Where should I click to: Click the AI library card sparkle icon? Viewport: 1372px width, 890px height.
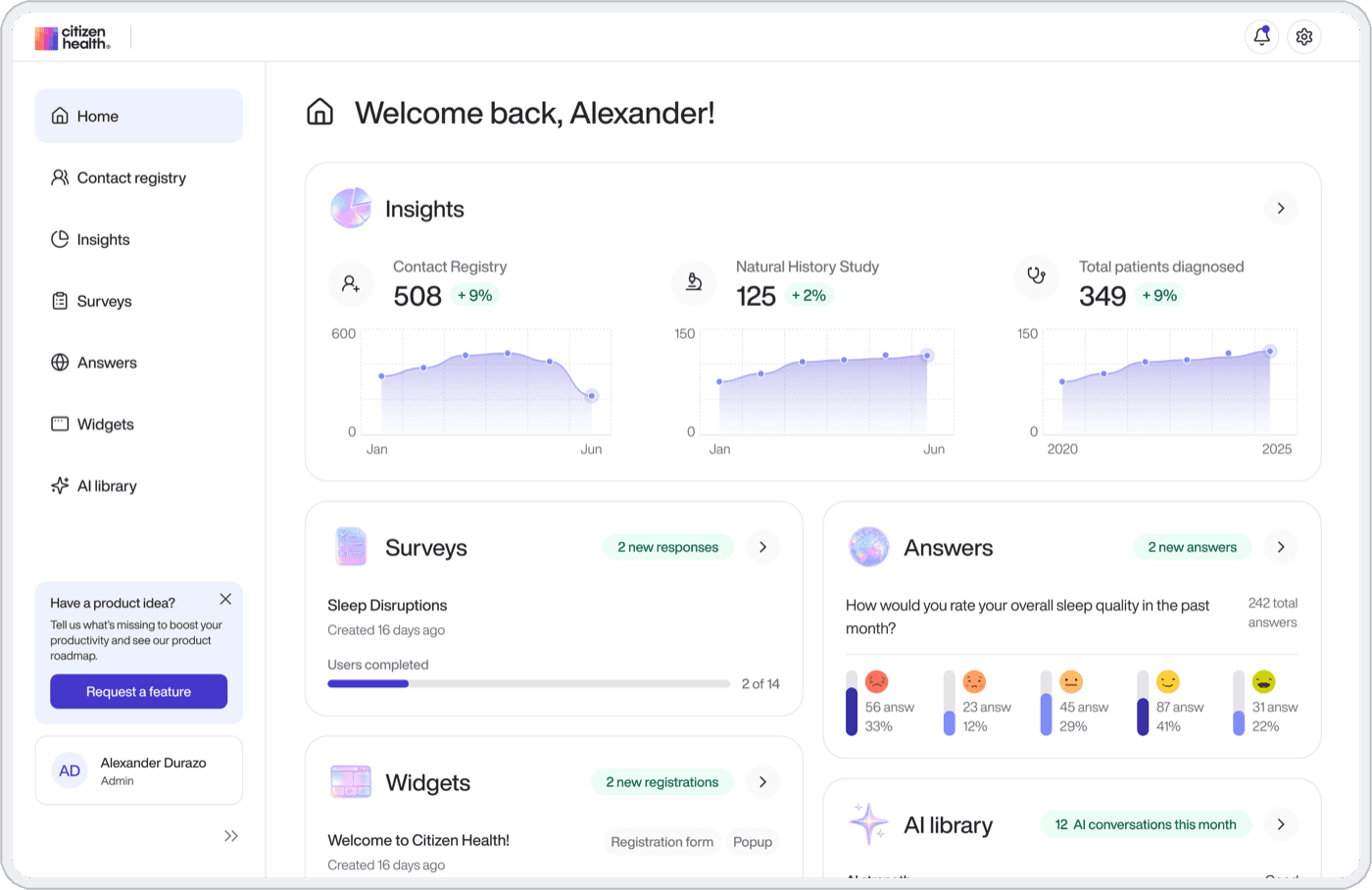click(868, 823)
